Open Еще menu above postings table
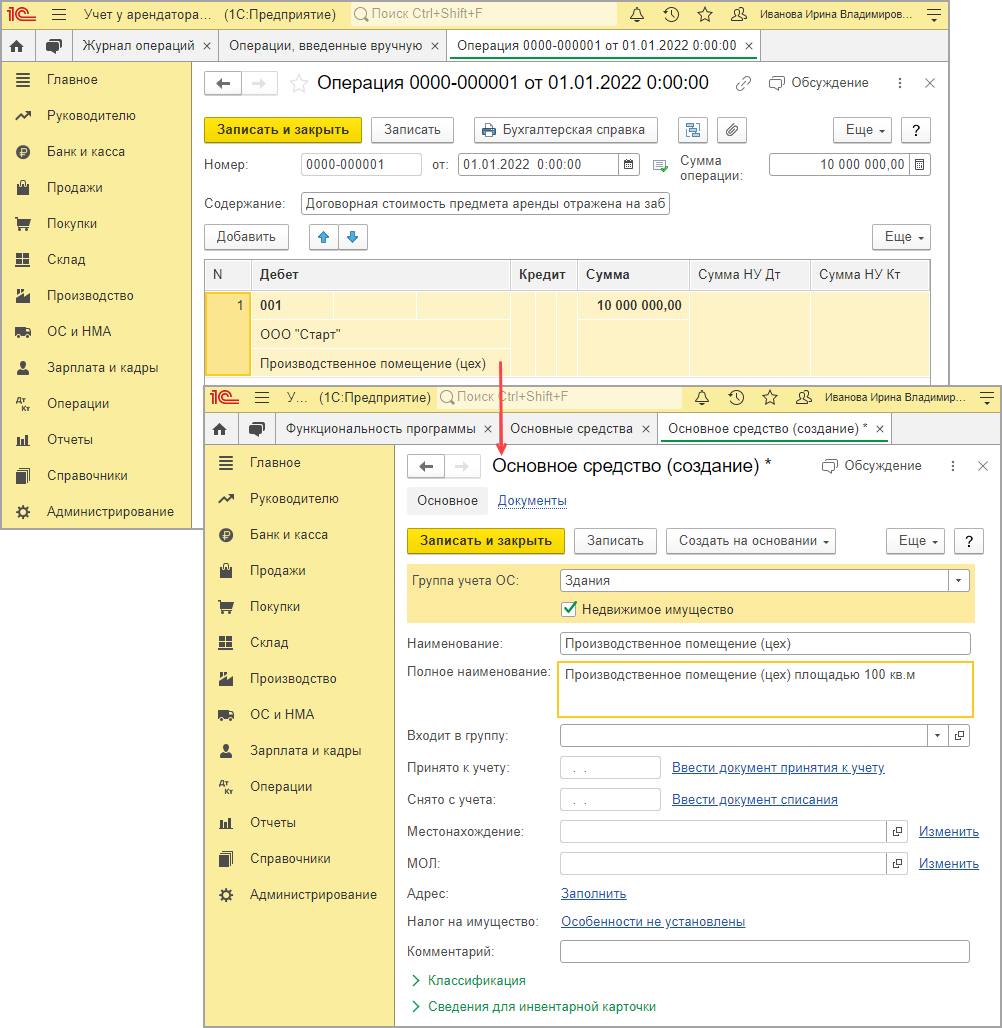1002x1028 pixels. pyautogui.click(x=902, y=237)
